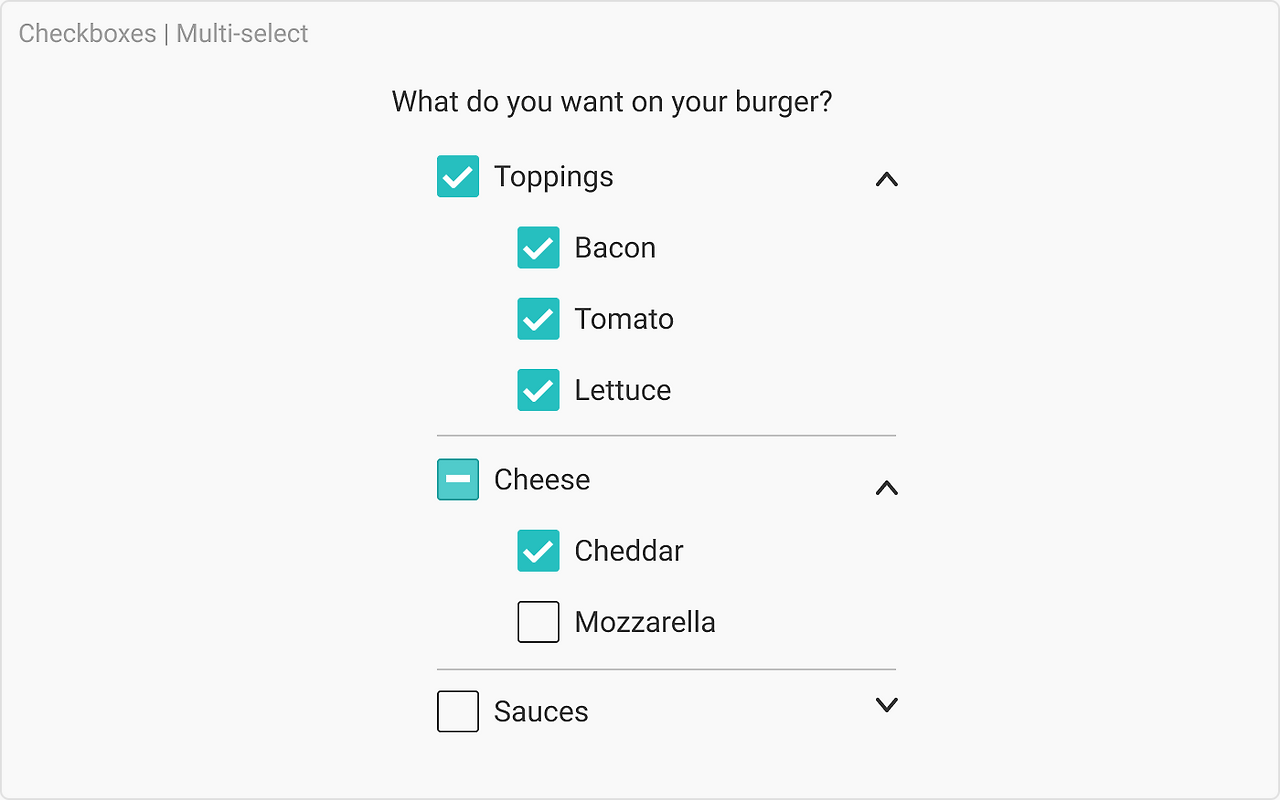Viewport: 1280px width, 800px height.
Task: Click the downward chevron beside Sauces
Action: (x=886, y=705)
